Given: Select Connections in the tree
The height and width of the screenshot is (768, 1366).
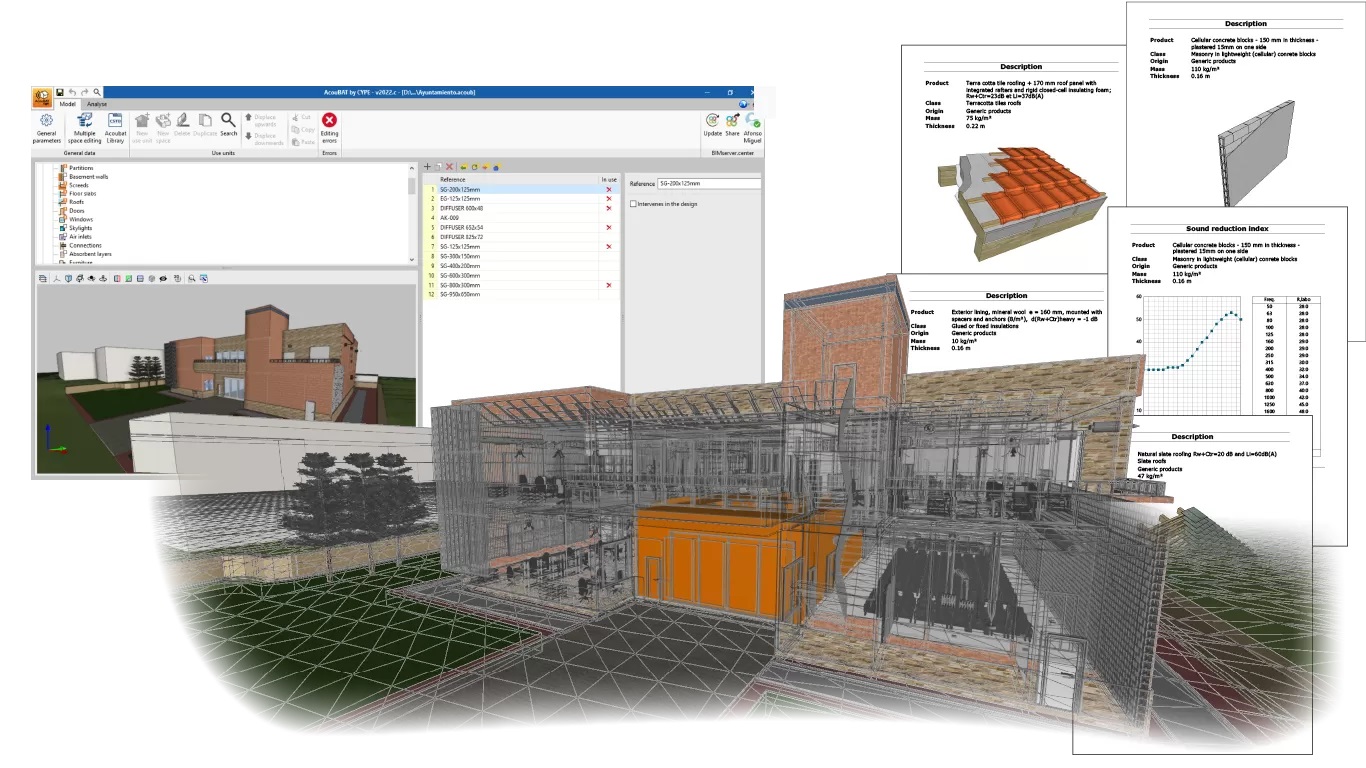Looking at the screenshot, I should pyautogui.click(x=85, y=245).
